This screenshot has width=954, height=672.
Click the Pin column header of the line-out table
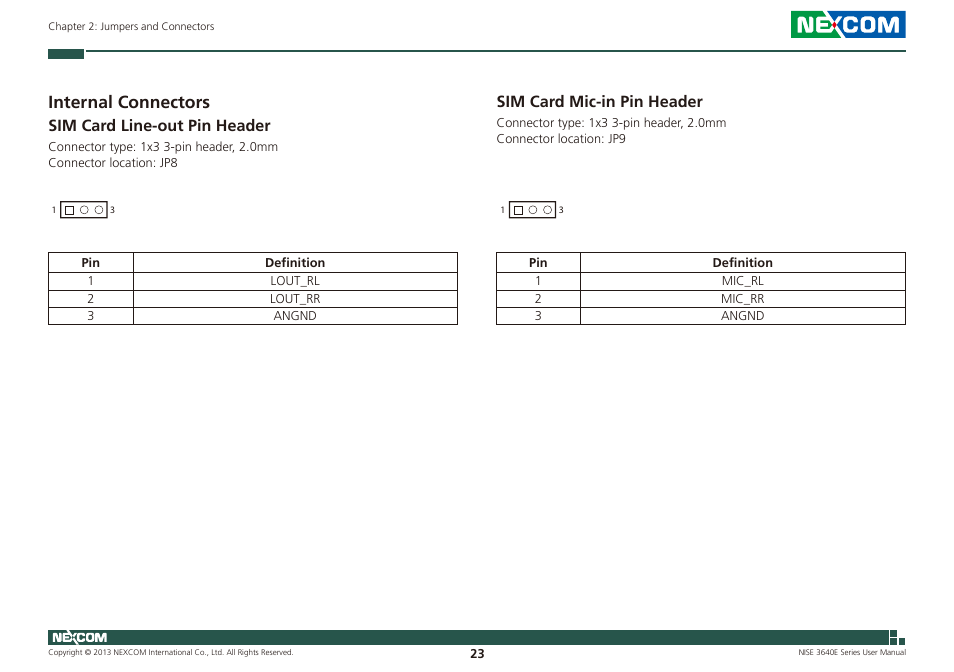[91, 263]
